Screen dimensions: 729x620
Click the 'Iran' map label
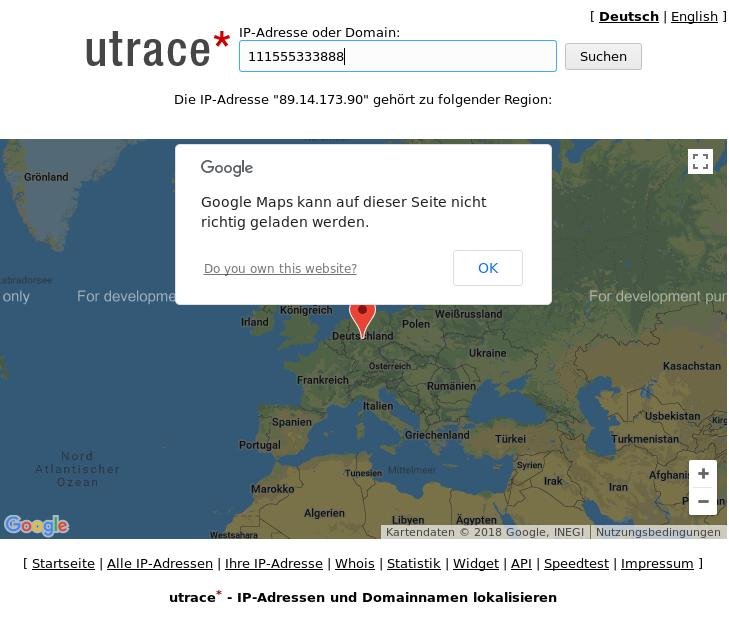click(x=618, y=487)
